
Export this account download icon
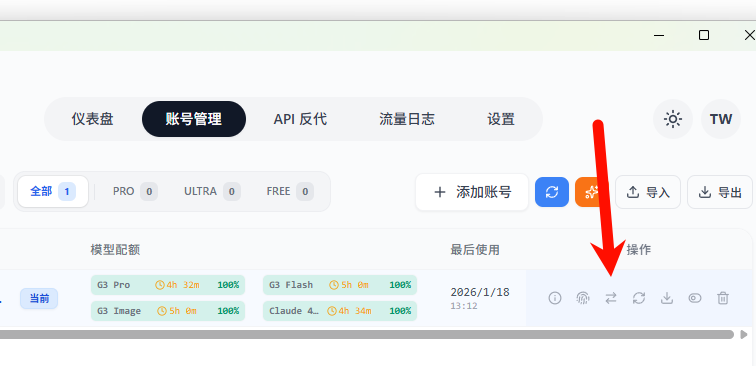pyautogui.click(x=667, y=298)
